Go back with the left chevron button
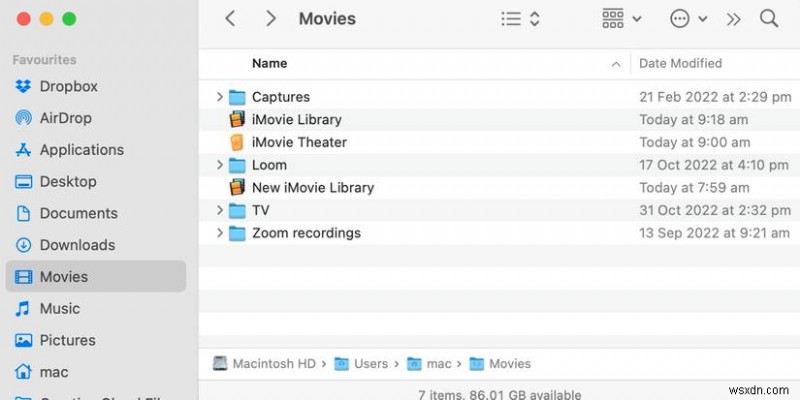Image resolution: width=800 pixels, height=400 pixels. coord(230,19)
